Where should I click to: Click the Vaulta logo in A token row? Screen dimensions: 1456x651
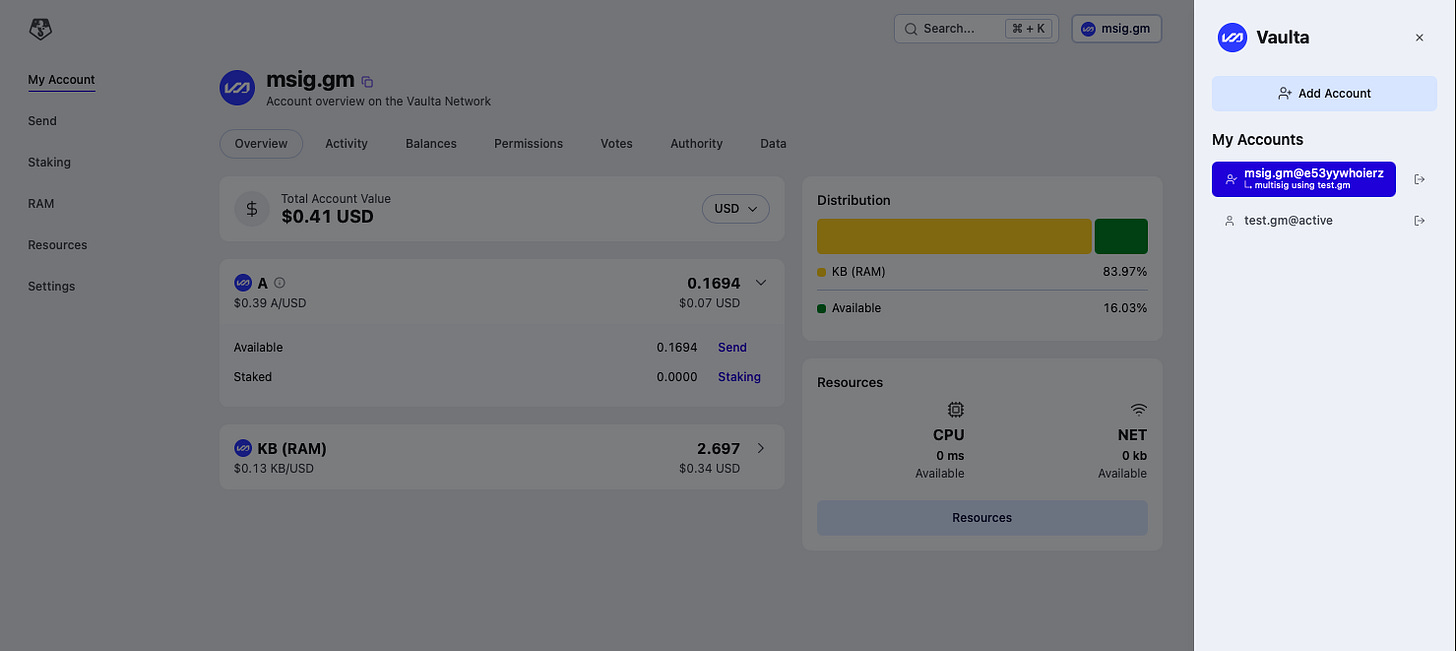click(242, 283)
